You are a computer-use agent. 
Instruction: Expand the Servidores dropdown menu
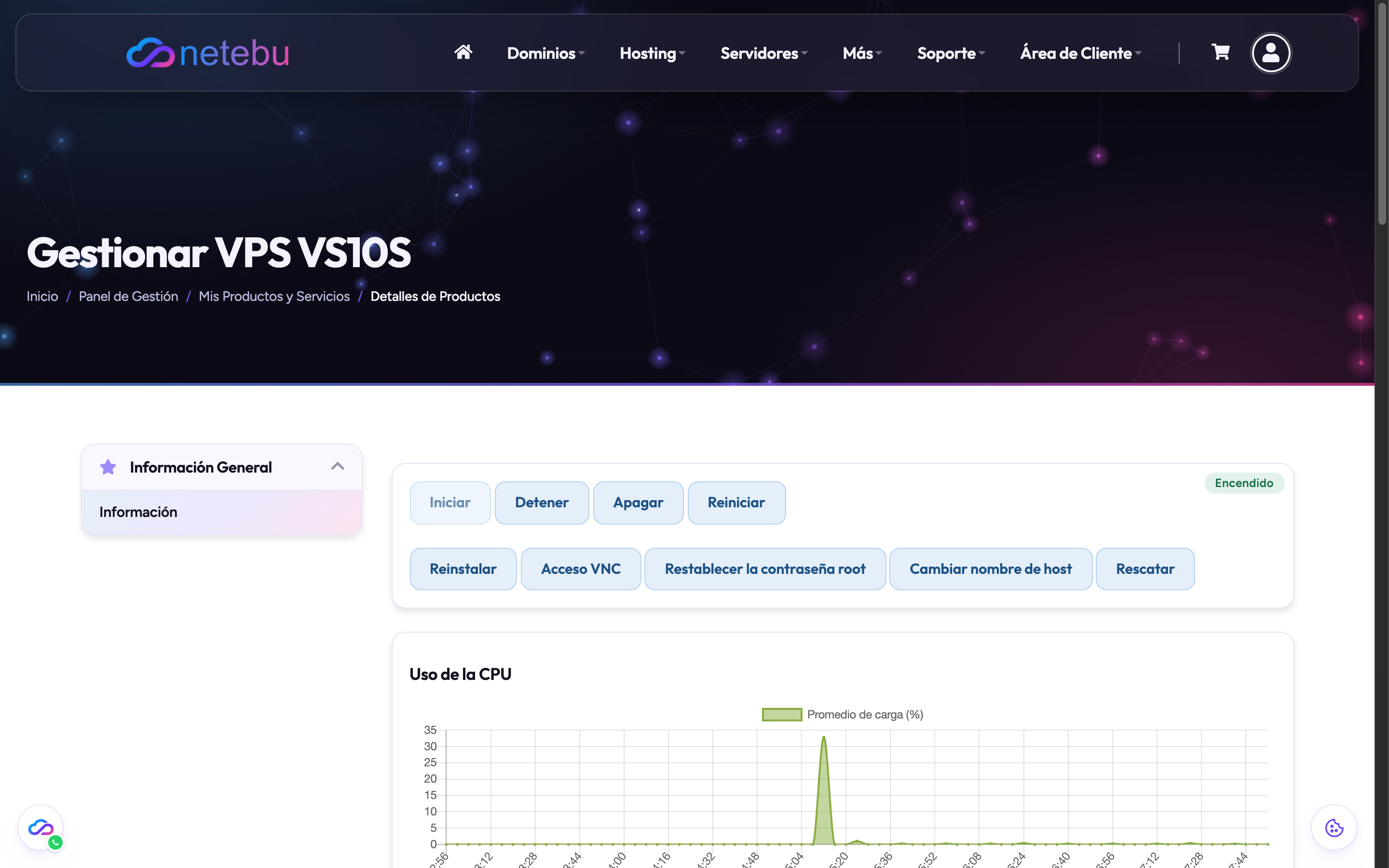[x=764, y=53]
